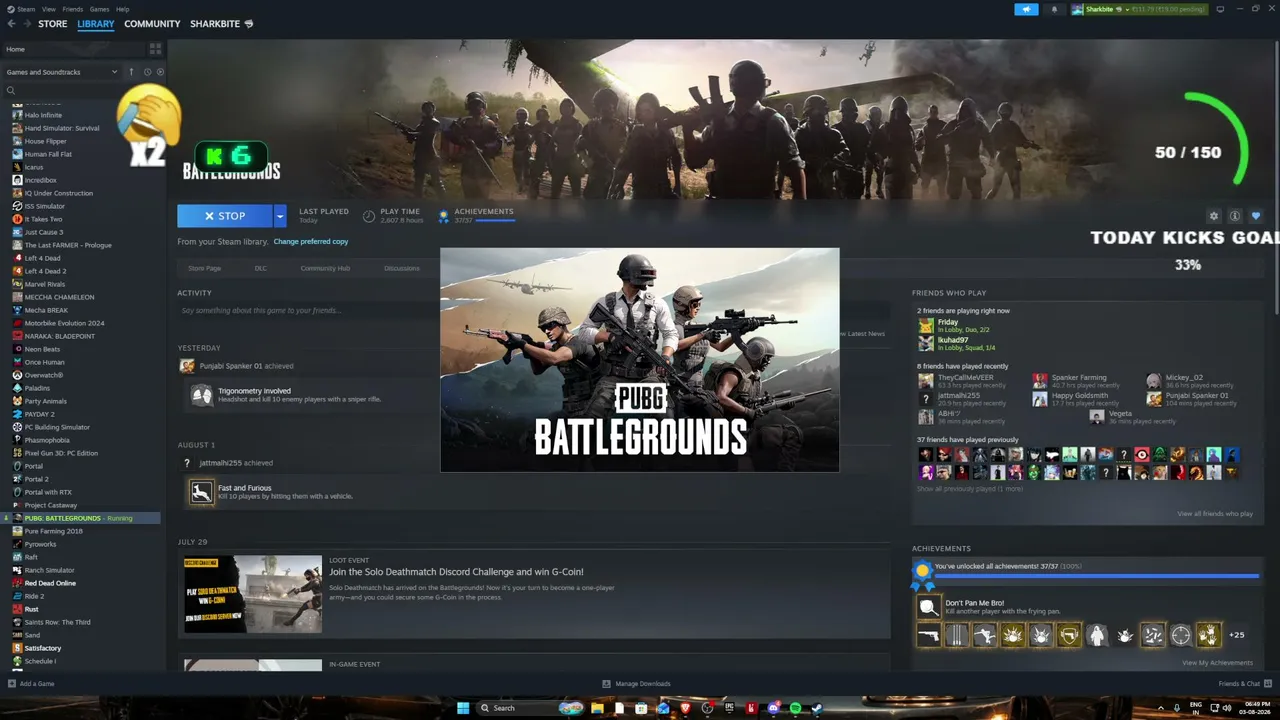Viewport: 1280px width, 720px height.
Task: Click the Don't Pan Me Bro achievement icon
Action: tap(929, 606)
